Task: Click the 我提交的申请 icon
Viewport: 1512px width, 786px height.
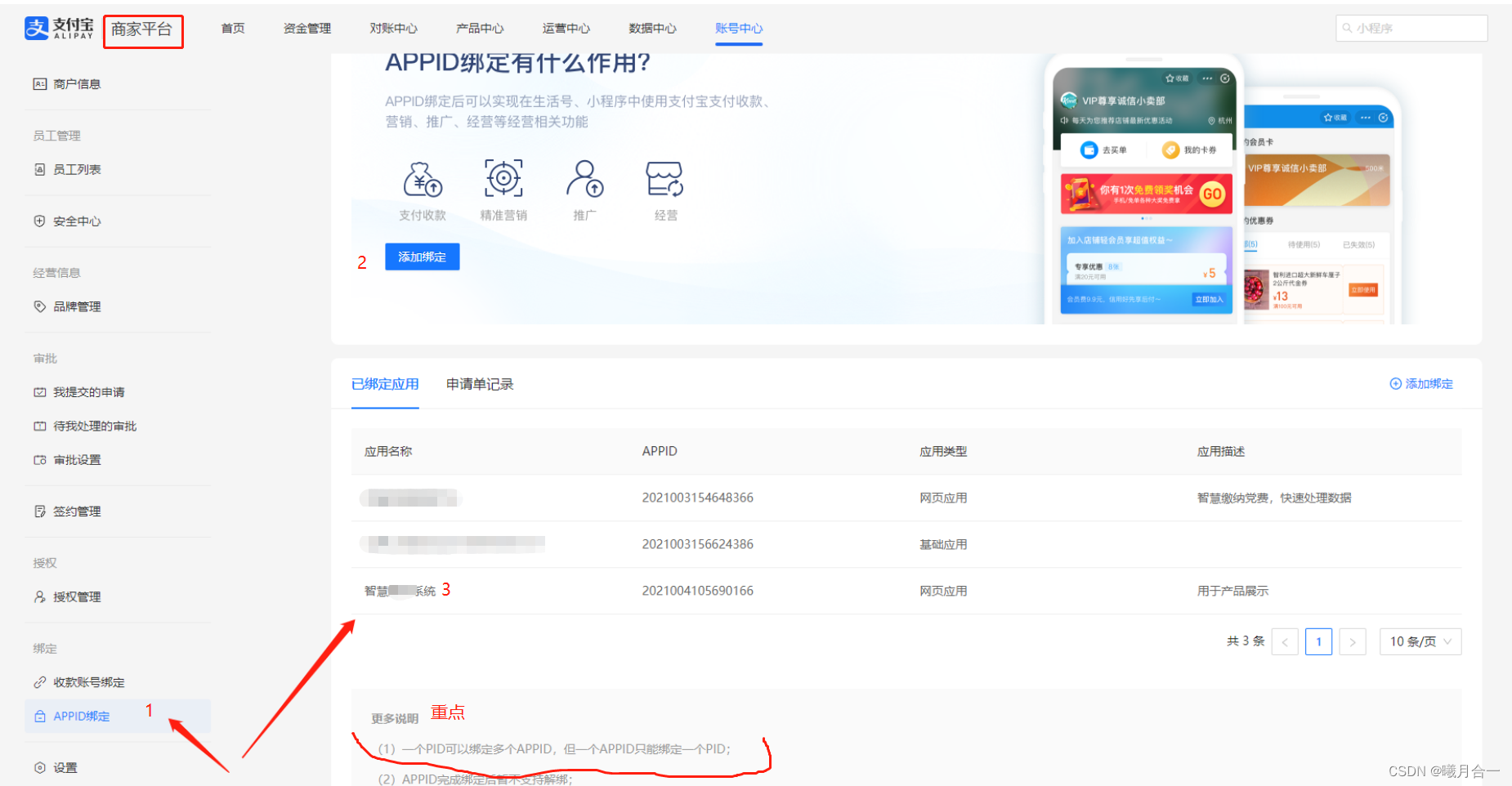Action: click(x=39, y=392)
